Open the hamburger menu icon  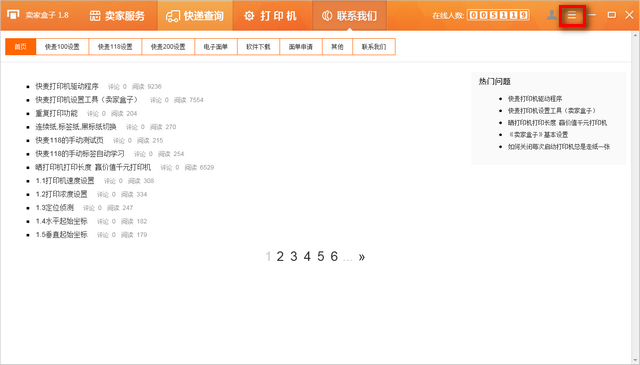pos(571,16)
